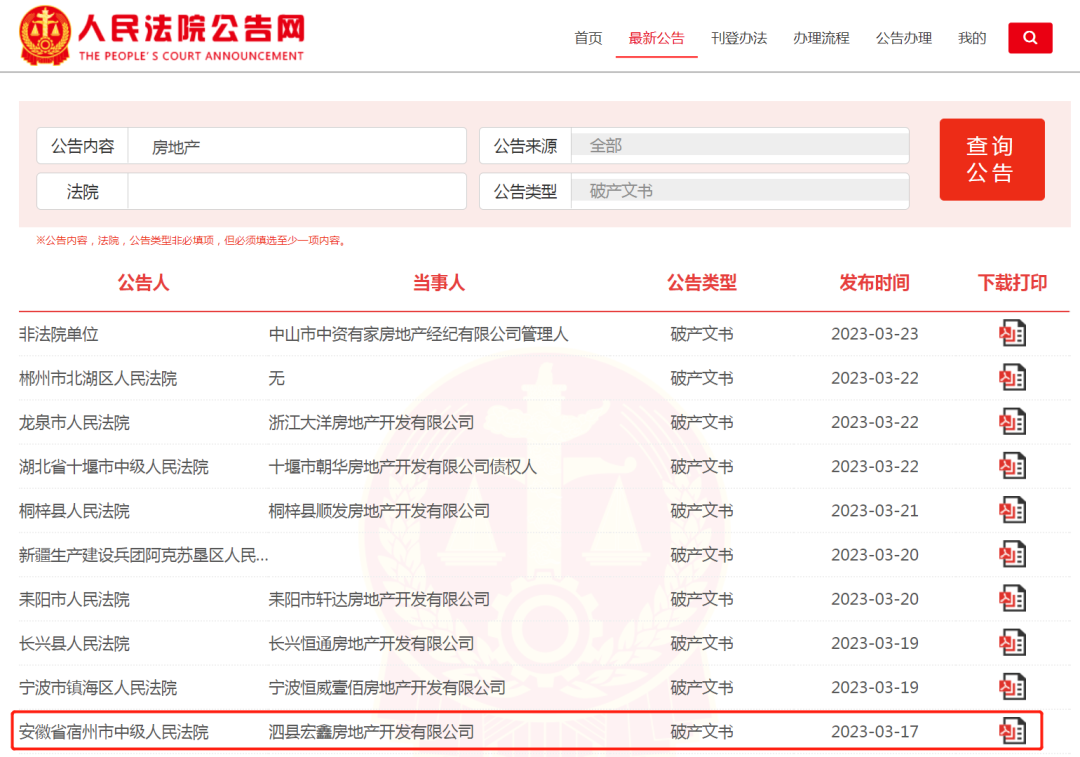Click the 当事人 column header

click(439, 282)
